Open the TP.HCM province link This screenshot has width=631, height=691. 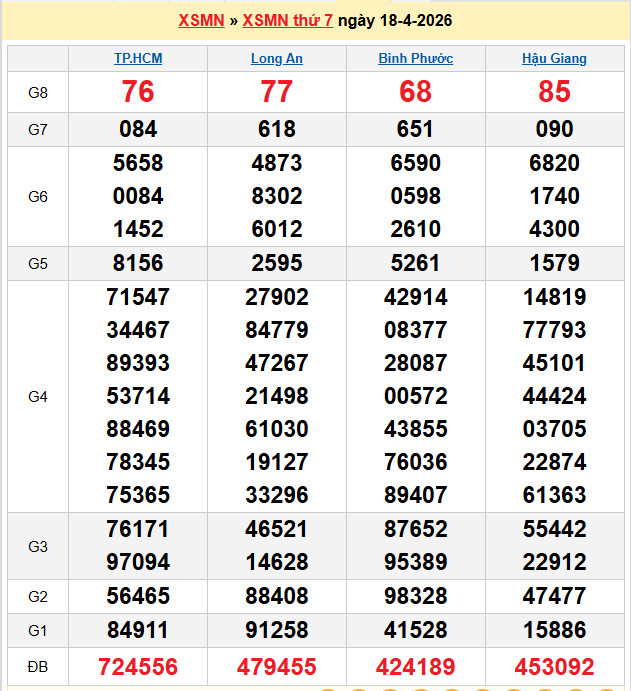[138, 59]
